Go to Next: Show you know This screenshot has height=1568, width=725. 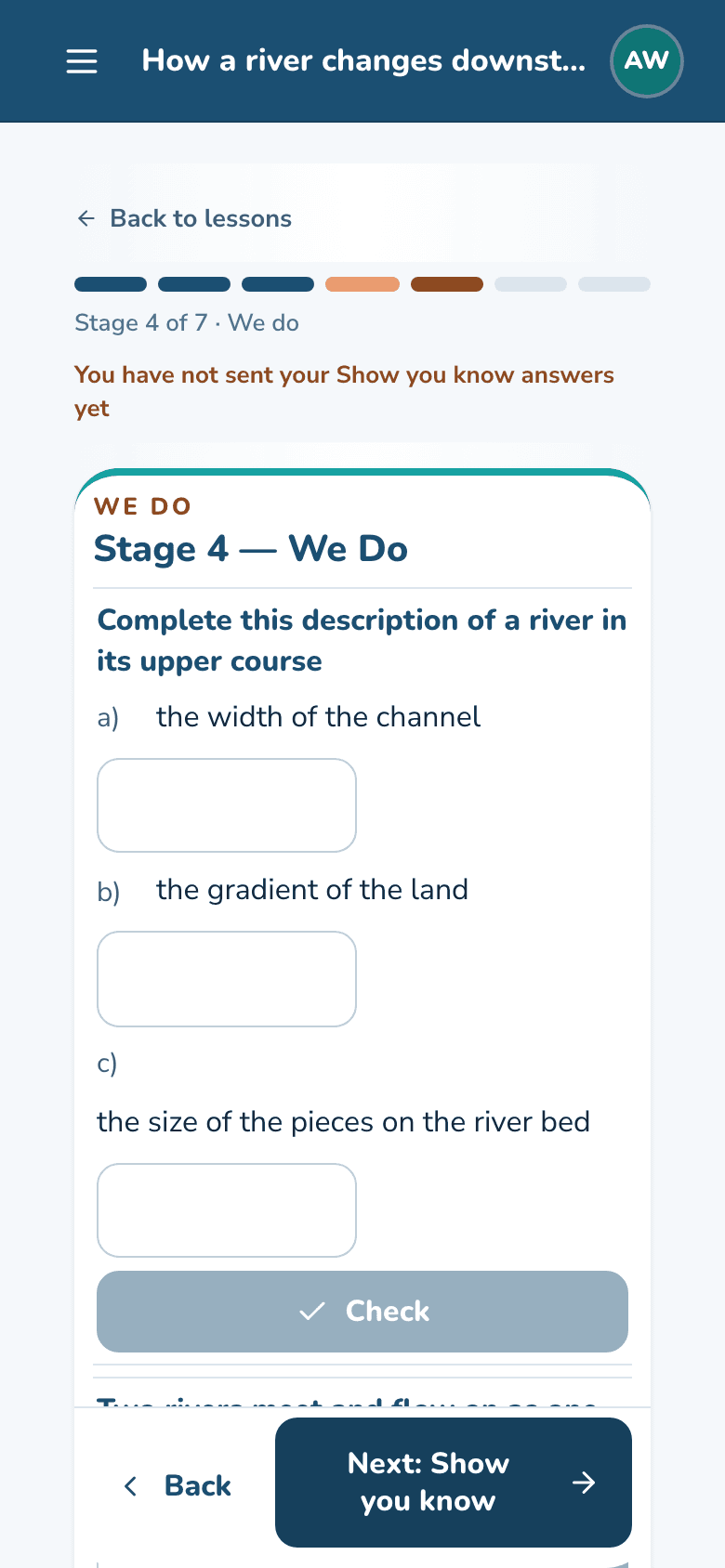454,1483
